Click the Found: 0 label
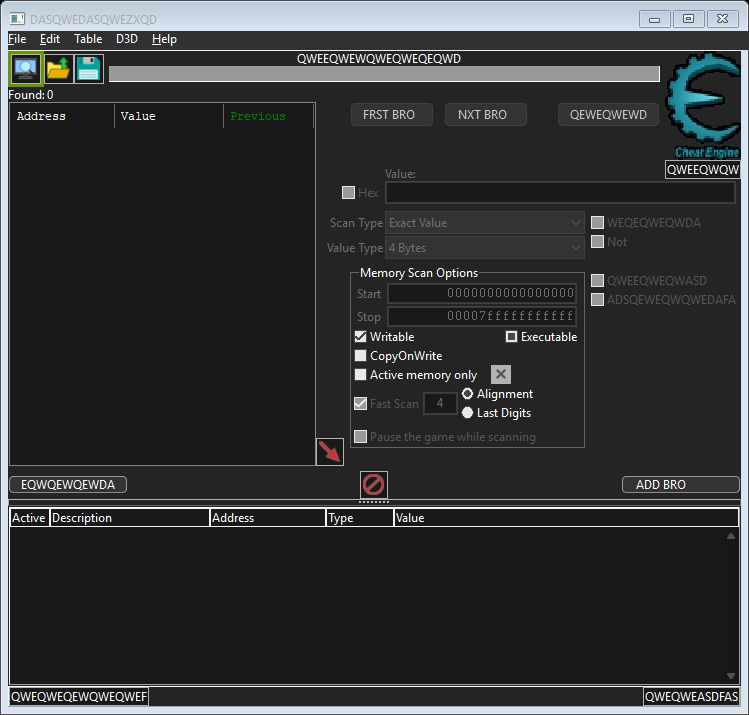 (x=31, y=95)
